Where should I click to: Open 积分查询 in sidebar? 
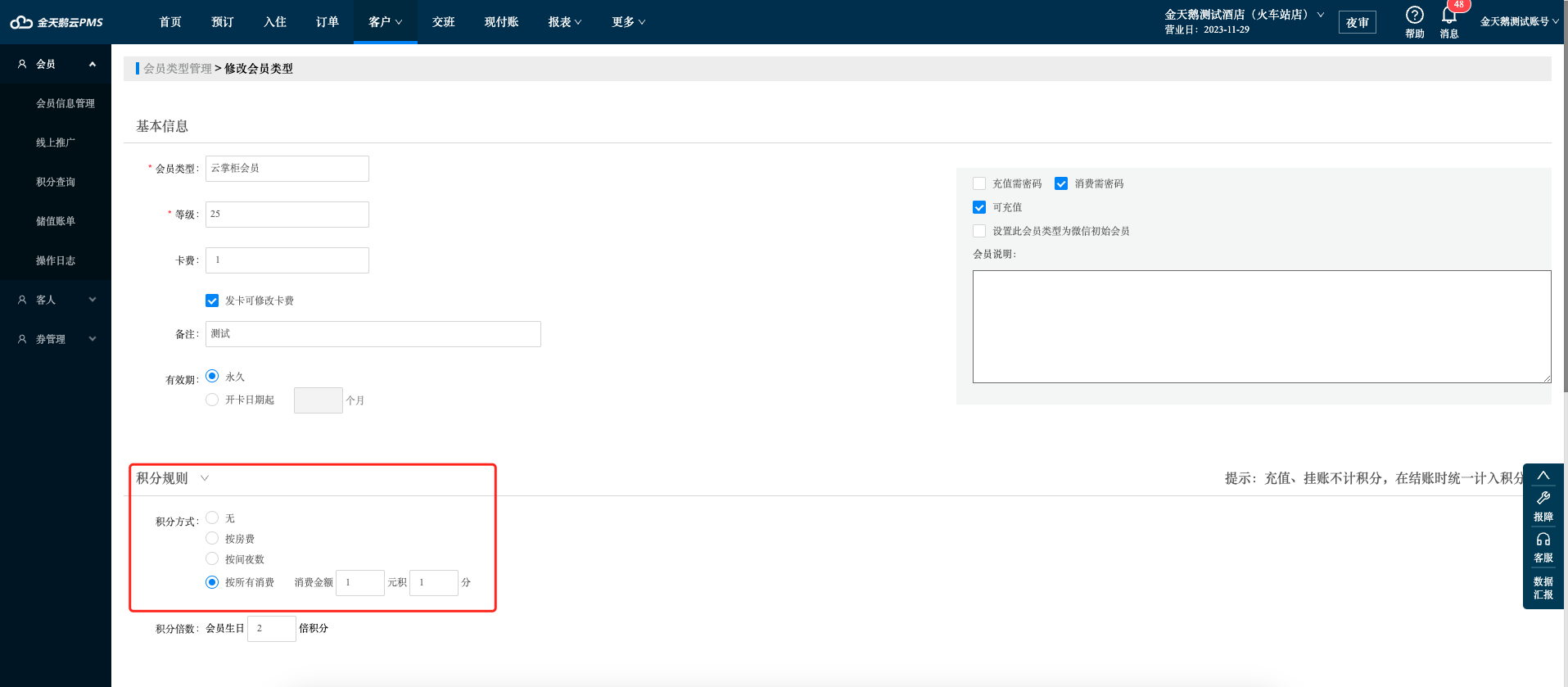(x=56, y=182)
